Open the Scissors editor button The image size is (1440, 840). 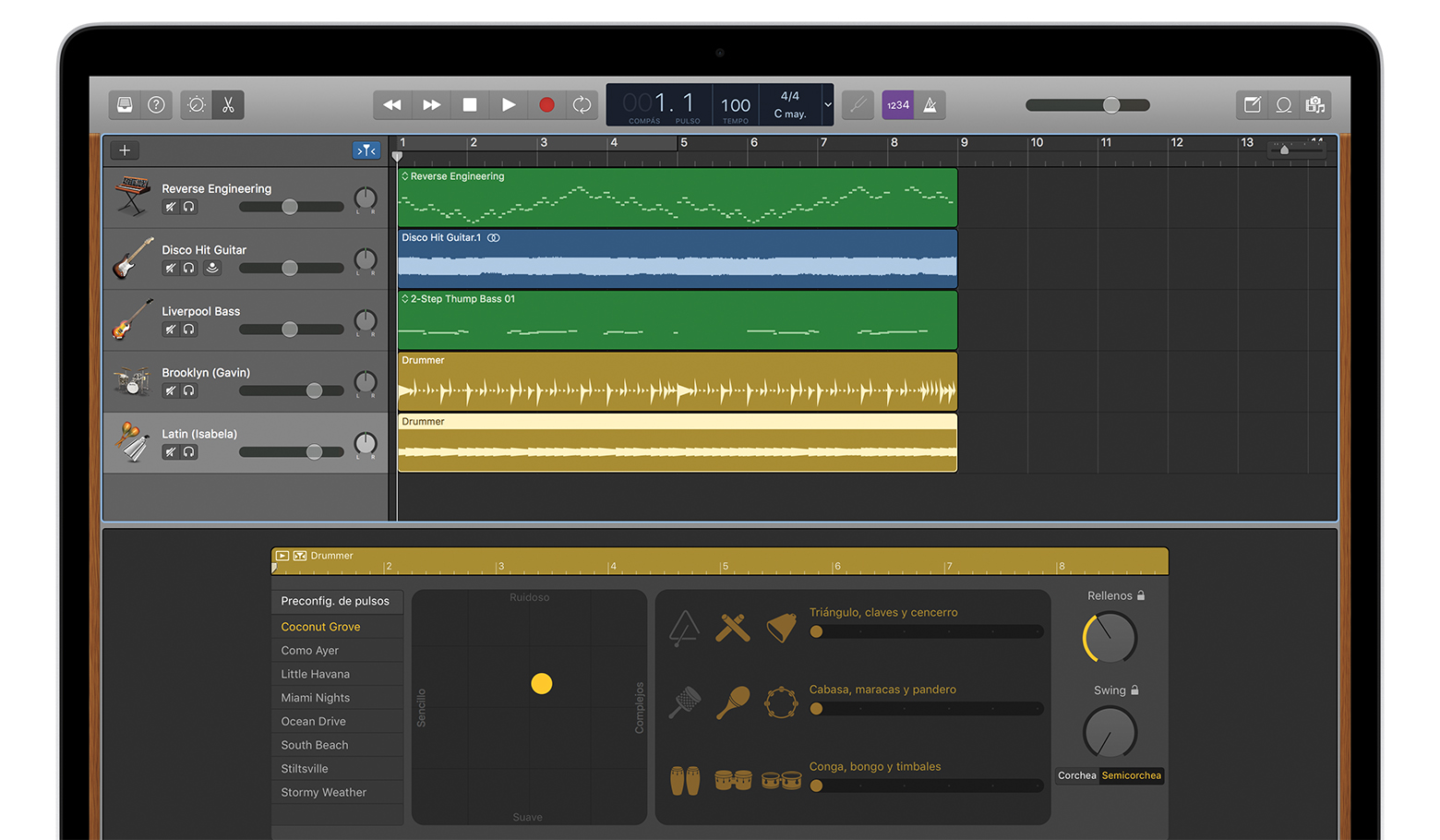228,105
